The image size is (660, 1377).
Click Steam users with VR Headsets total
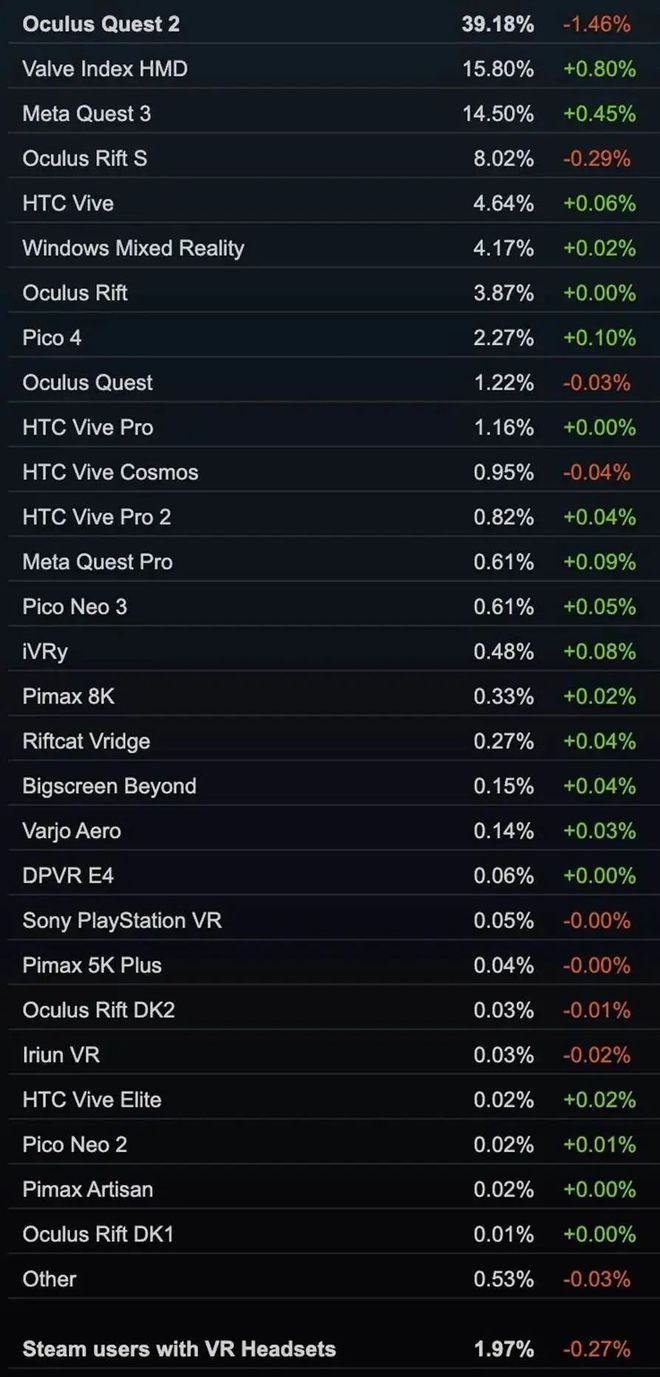(x=330, y=1349)
